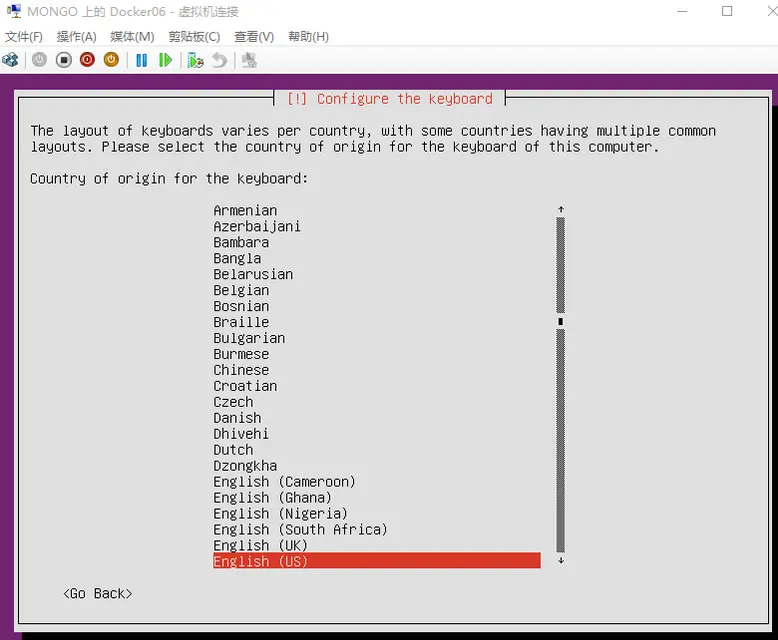Select Bangla keyboard layout
This screenshot has width=778, height=640.
pos(237,258)
